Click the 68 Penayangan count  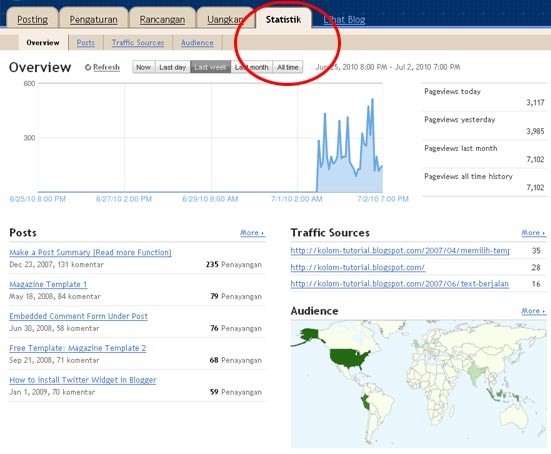click(236, 360)
